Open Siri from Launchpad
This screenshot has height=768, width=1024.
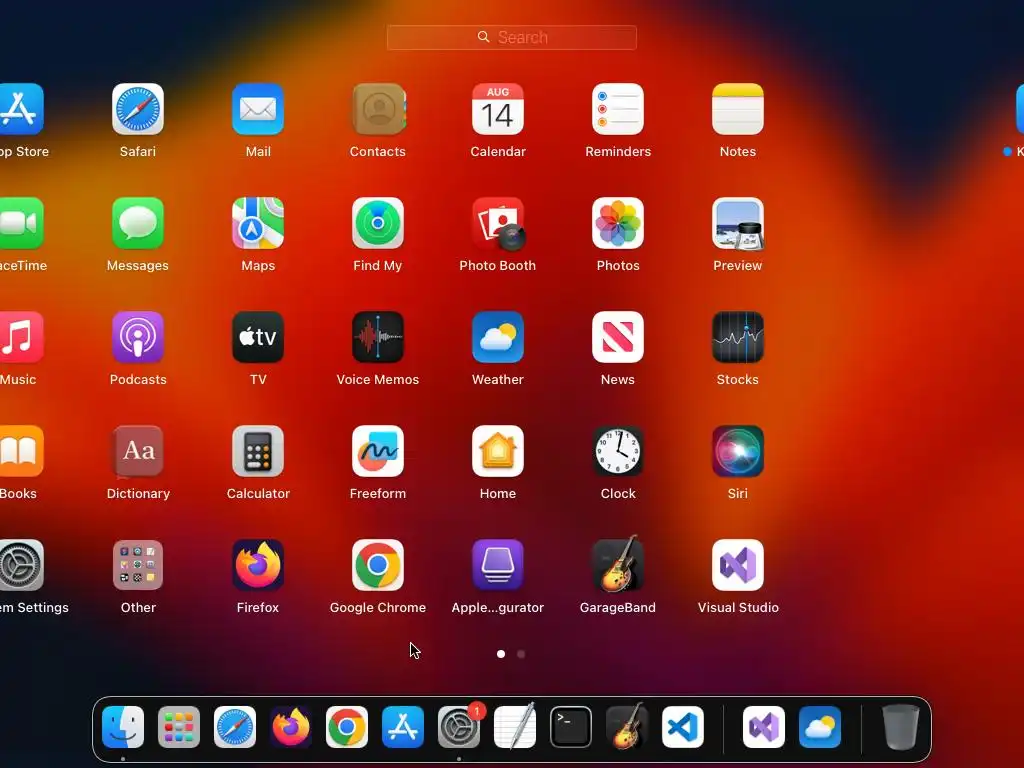(x=738, y=451)
